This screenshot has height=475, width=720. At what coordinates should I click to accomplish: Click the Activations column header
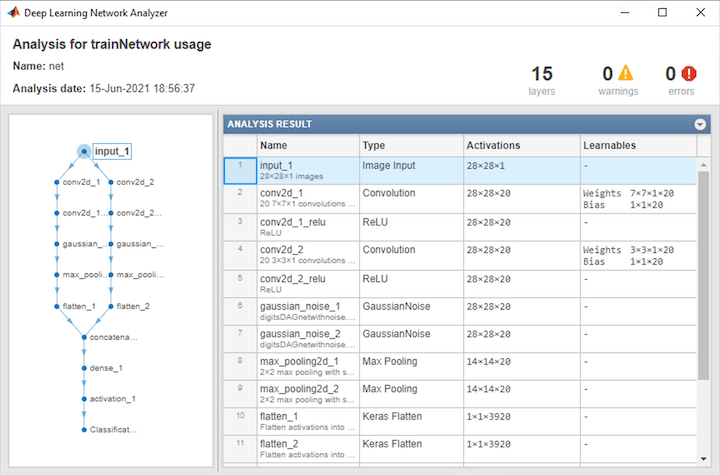(520, 145)
